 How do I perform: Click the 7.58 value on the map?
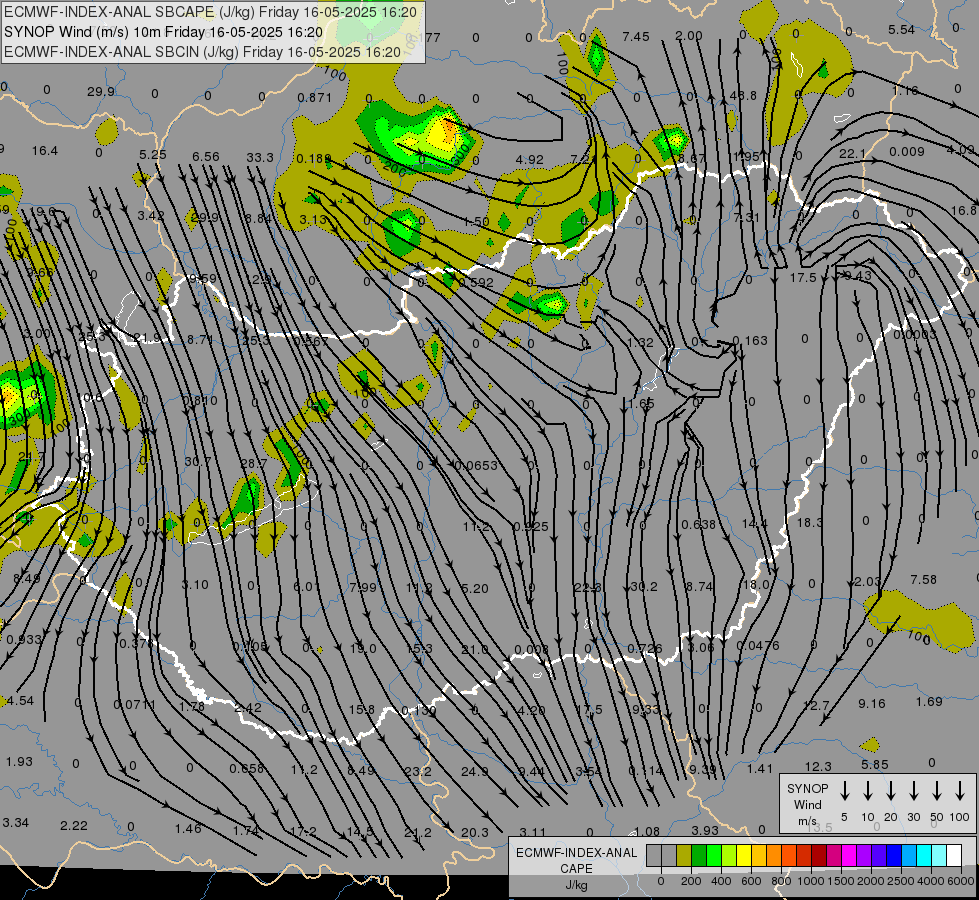[923, 580]
